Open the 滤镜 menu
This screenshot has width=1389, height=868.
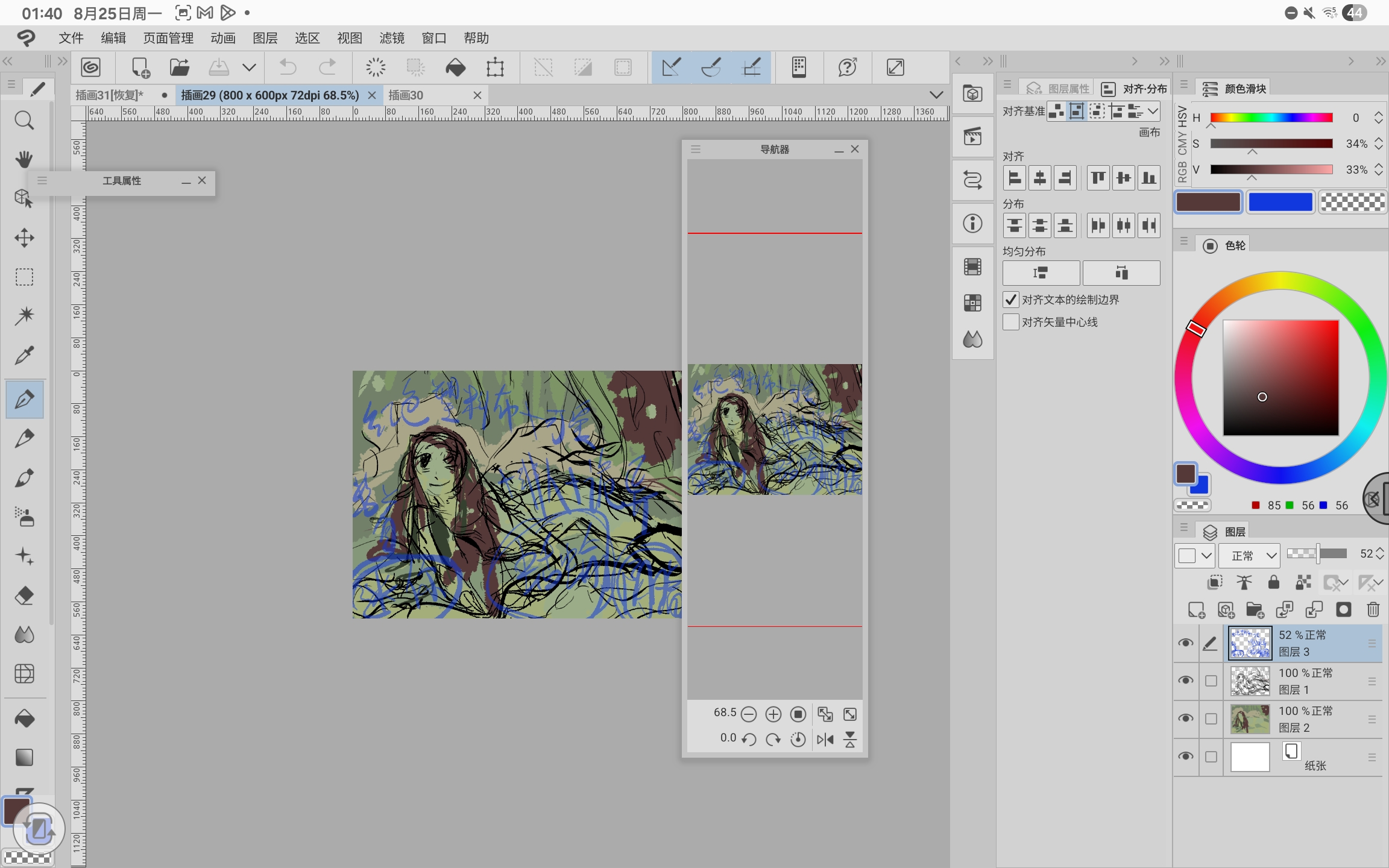391,38
